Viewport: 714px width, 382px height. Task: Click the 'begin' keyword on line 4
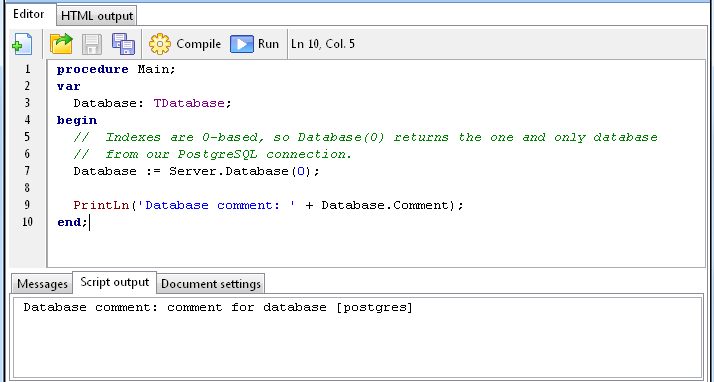77,121
